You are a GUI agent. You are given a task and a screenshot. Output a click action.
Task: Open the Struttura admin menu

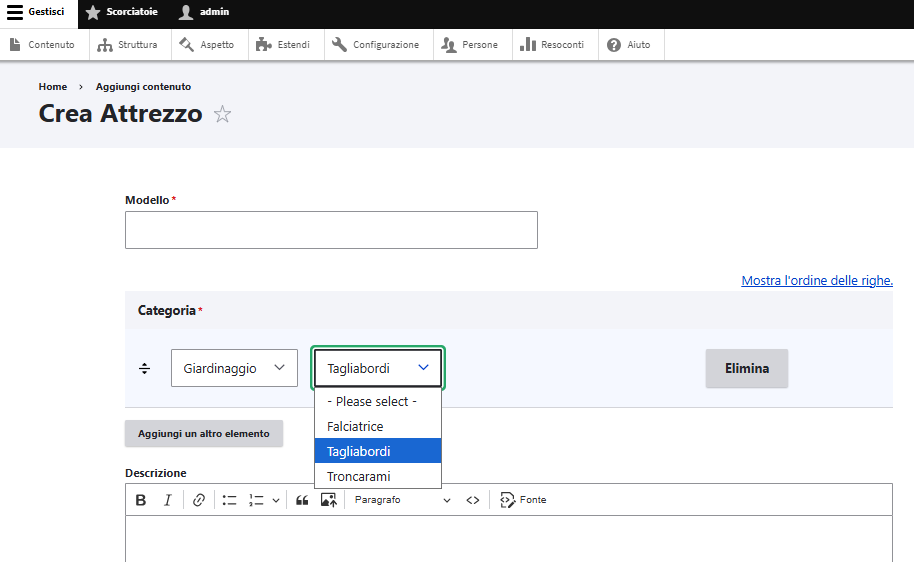pyautogui.click(x=127, y=45)
